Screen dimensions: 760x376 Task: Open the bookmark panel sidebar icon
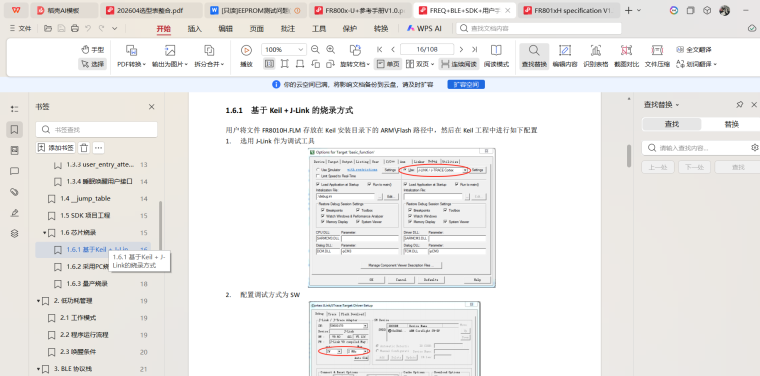coord(15,129)
